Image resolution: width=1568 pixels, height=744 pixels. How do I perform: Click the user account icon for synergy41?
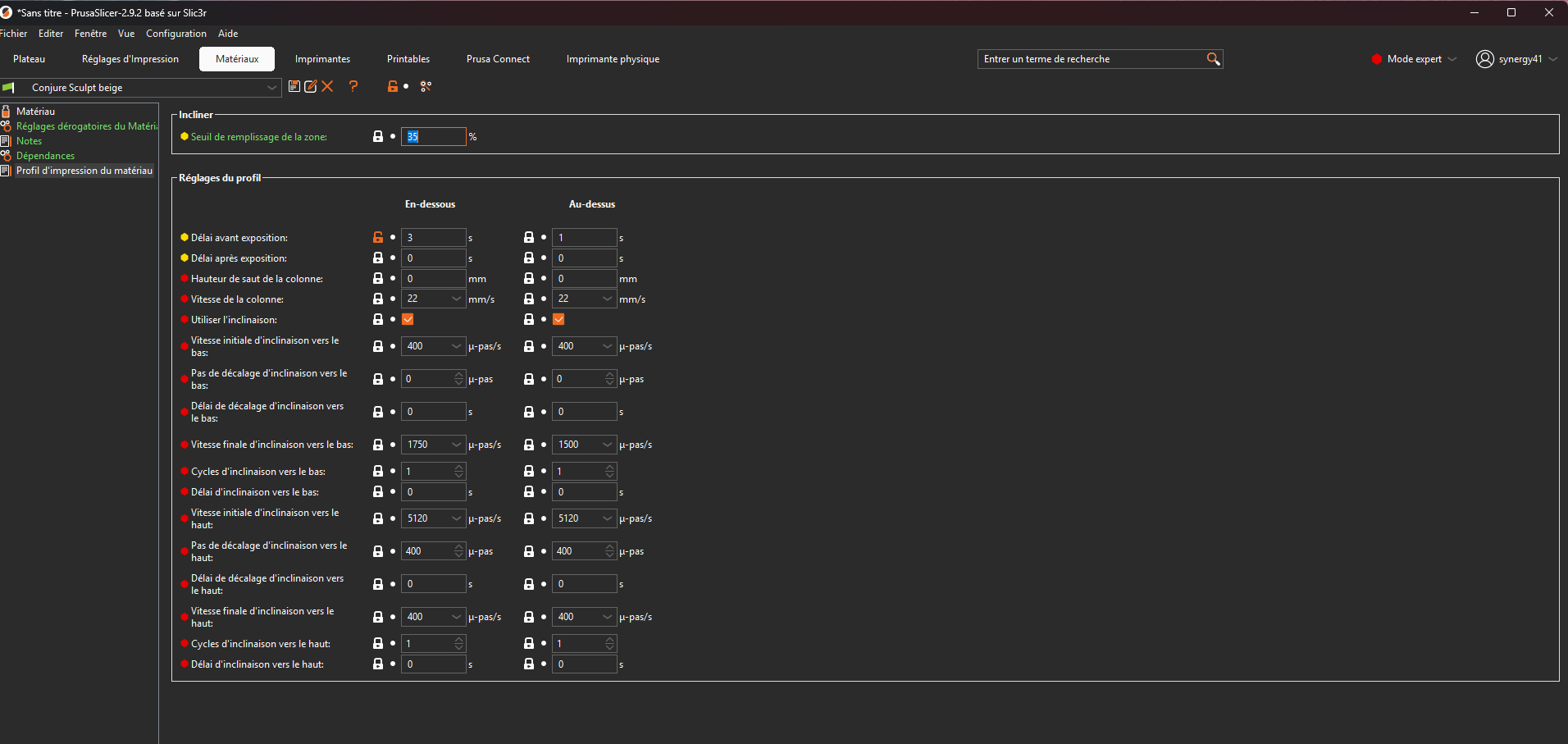1484,59
